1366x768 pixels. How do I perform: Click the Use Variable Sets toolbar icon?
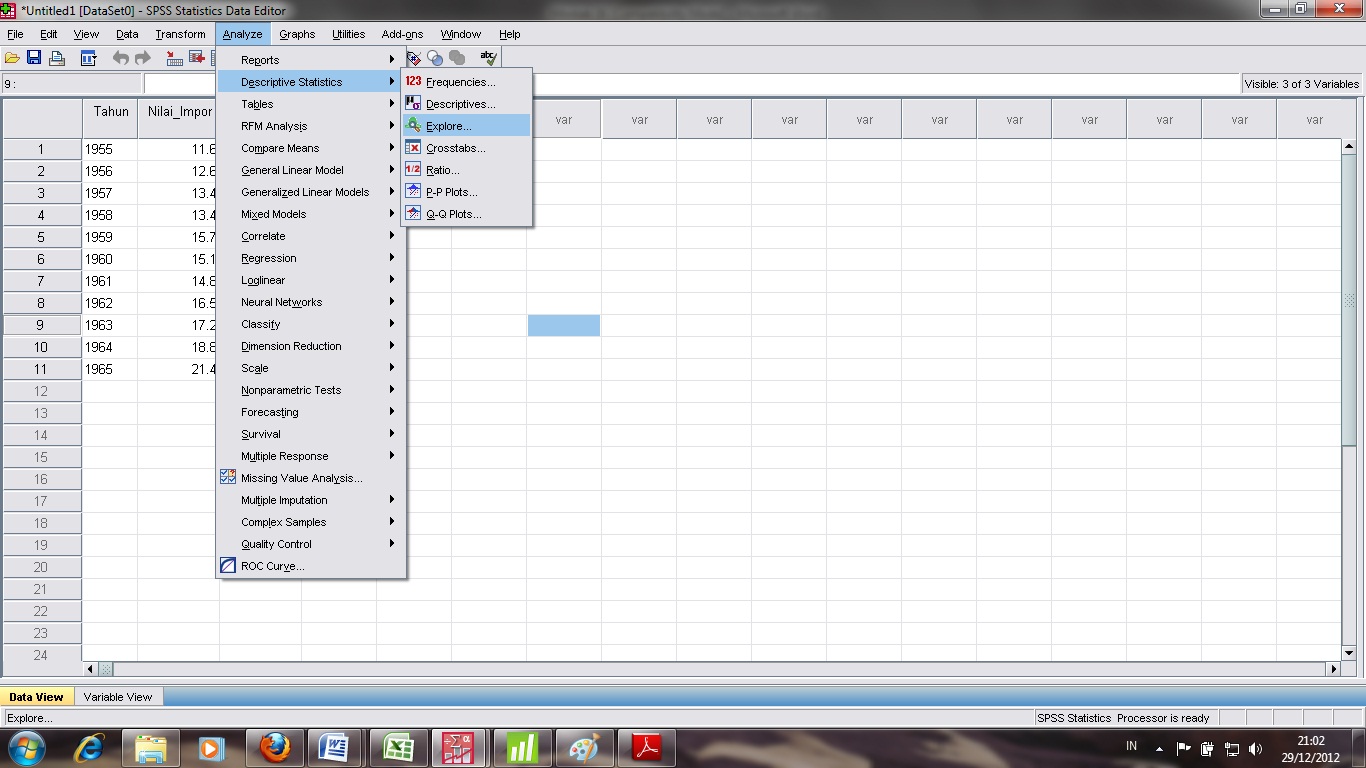click(x=435, y=57)
